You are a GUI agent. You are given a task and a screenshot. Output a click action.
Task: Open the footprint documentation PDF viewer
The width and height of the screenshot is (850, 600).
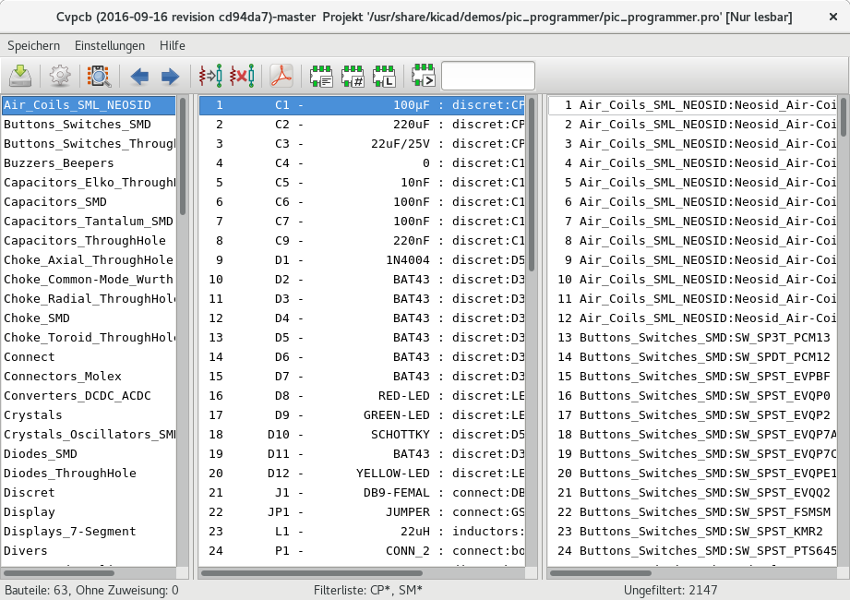coord(280,75)
